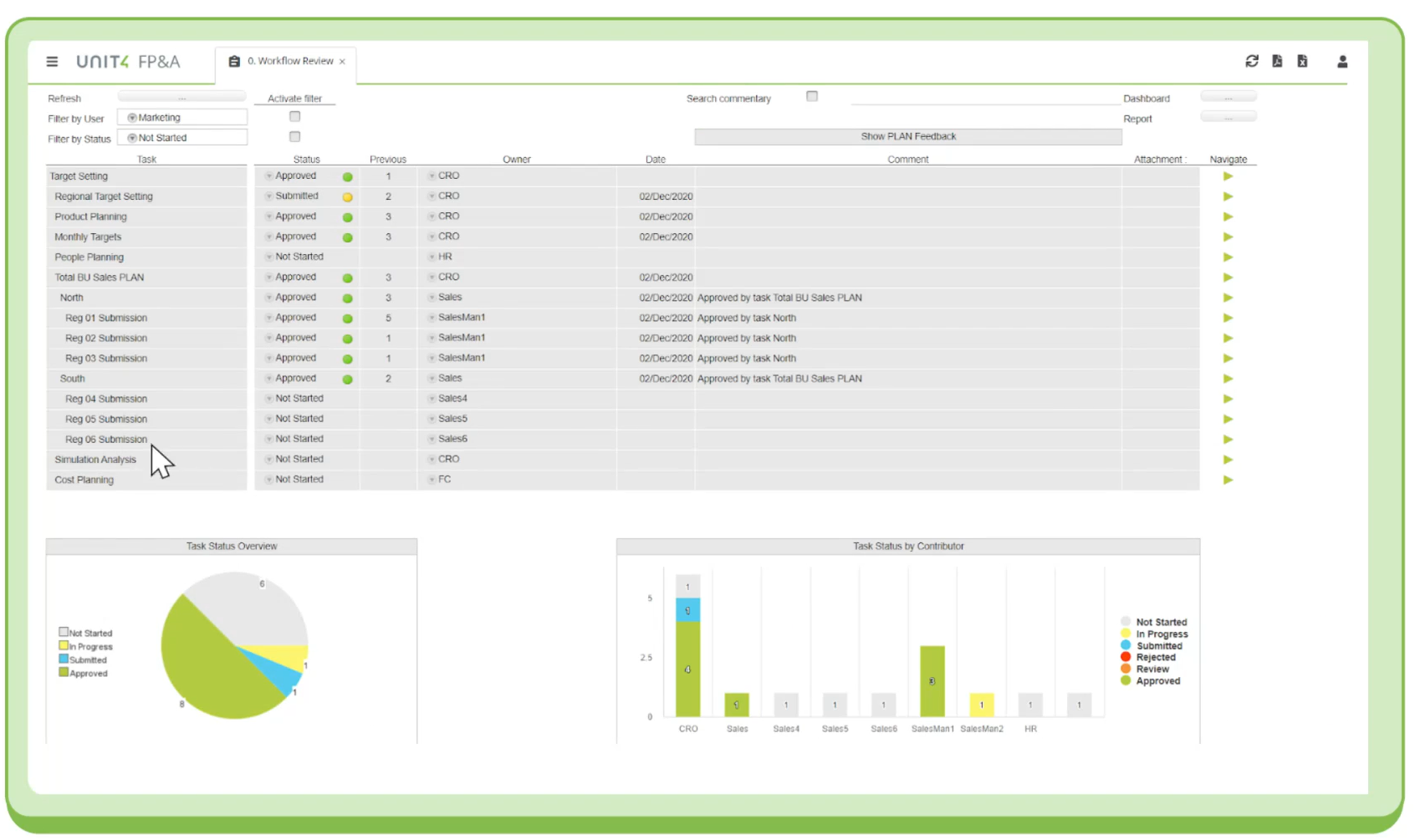The width and height of the screenshot is (1415, 840).
Task: Open the hamburger menu
Action: click(x=52, y=62)
